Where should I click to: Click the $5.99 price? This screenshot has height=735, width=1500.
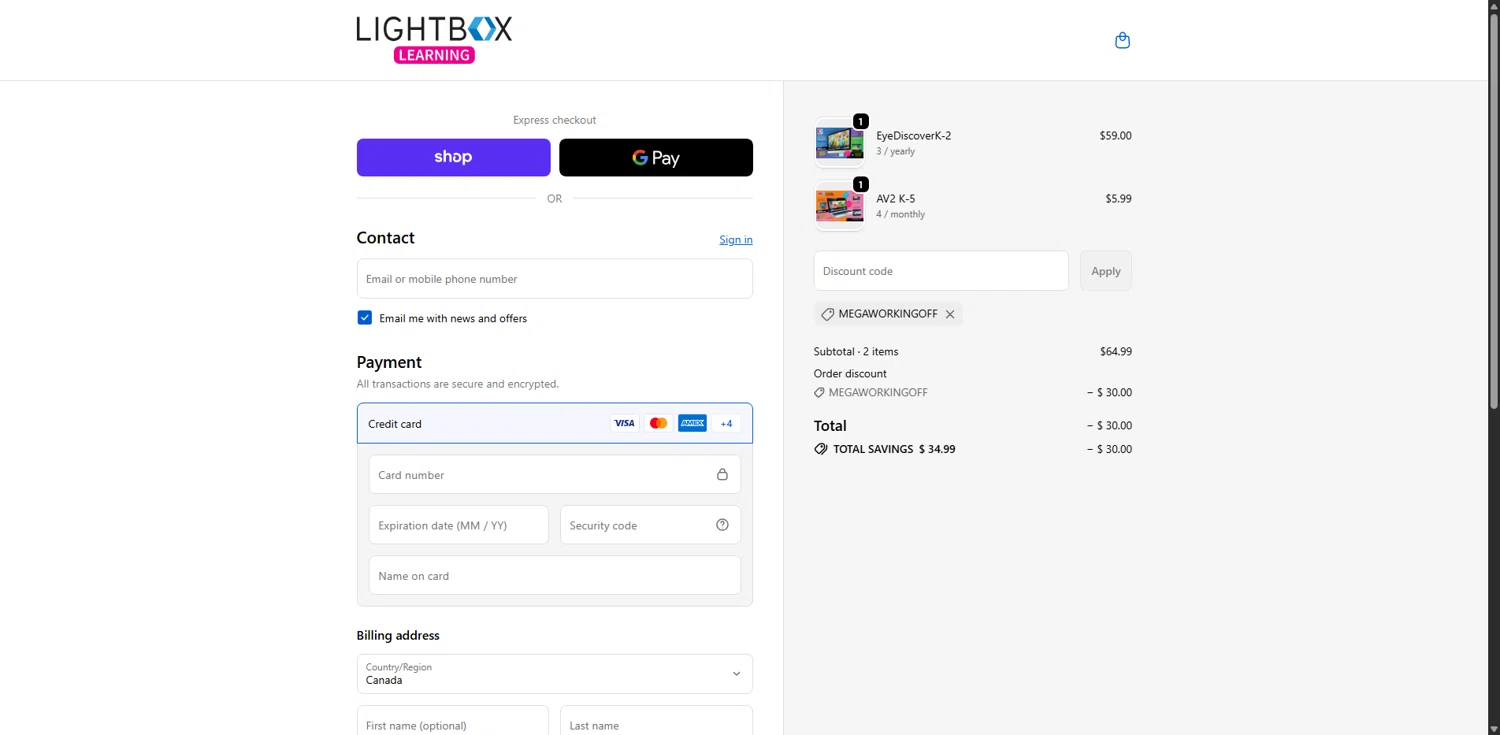click(x=1119, y=199)
